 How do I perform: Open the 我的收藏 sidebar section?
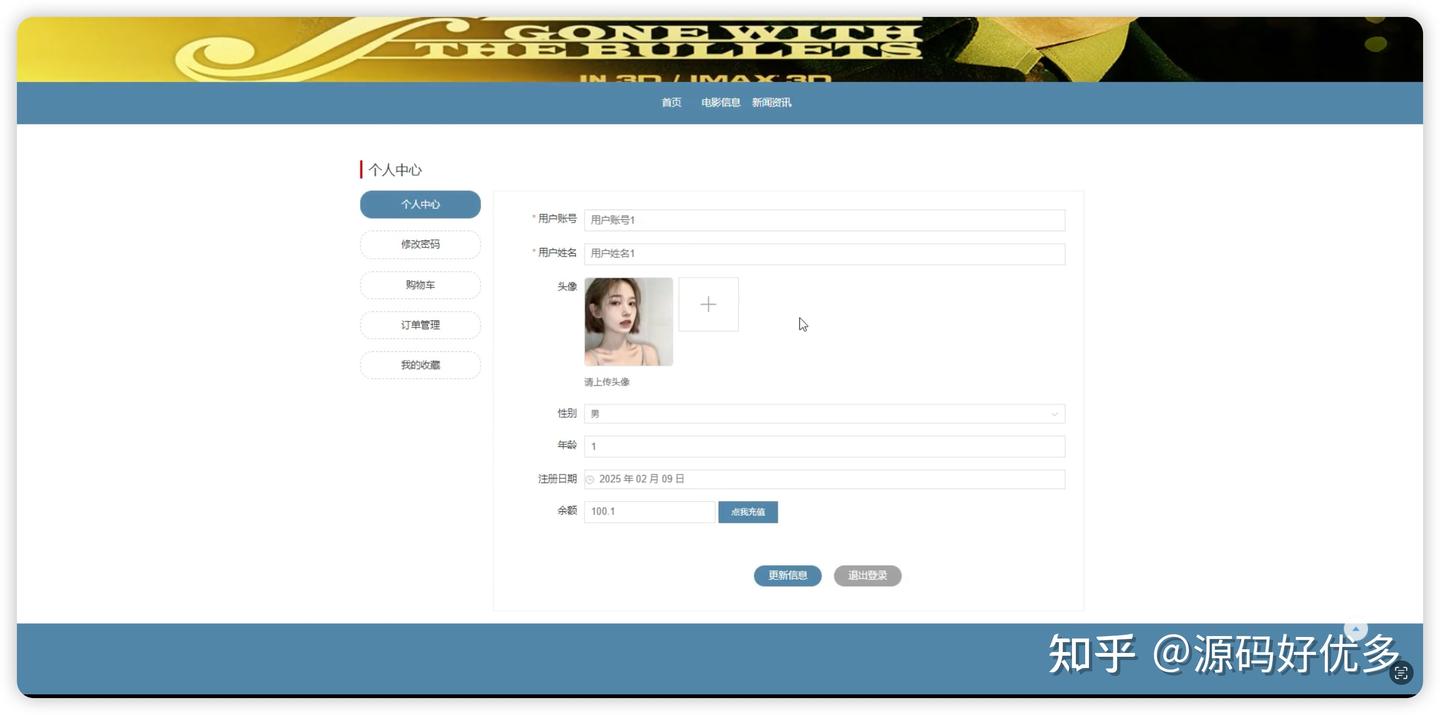tap(420, 364)
